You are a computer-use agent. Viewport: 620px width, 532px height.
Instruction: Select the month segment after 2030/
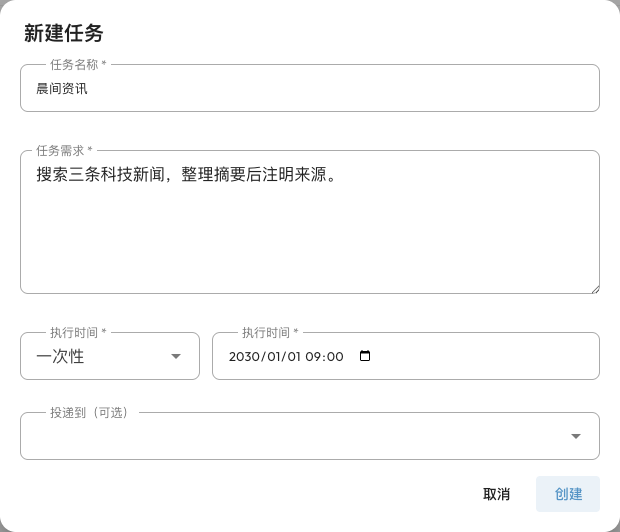[x=274, y=357]
